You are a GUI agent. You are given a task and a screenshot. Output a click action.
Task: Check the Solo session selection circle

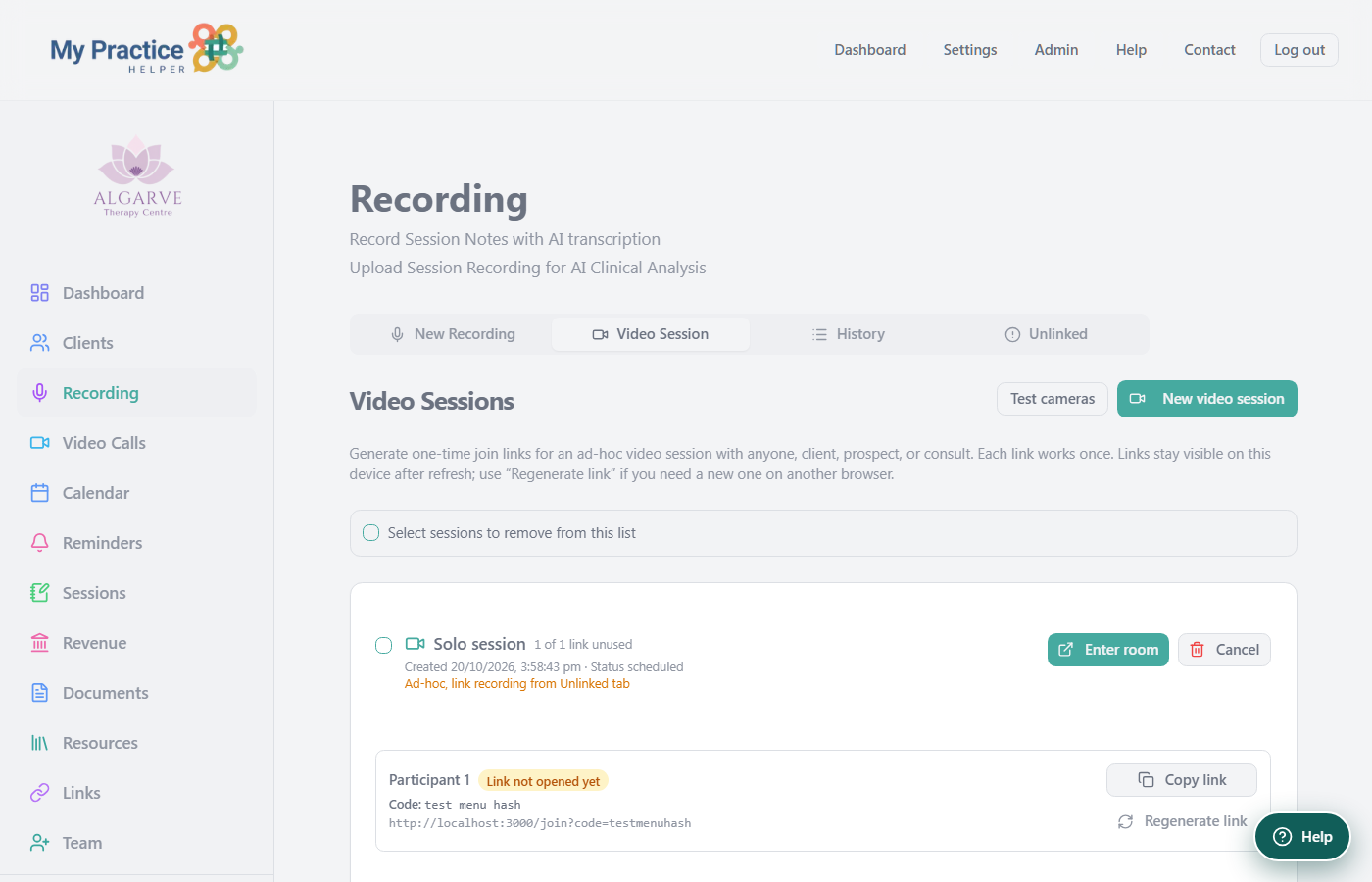384,645
